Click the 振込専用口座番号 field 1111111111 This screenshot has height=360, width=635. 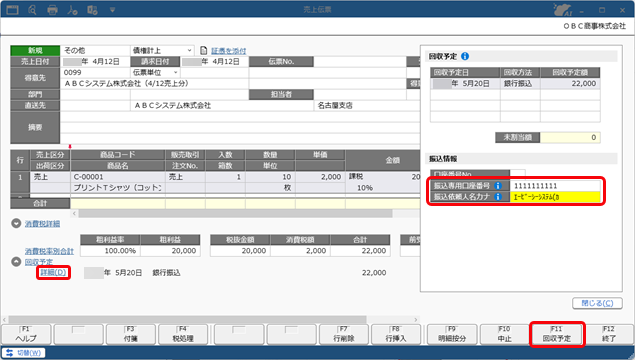555,186
